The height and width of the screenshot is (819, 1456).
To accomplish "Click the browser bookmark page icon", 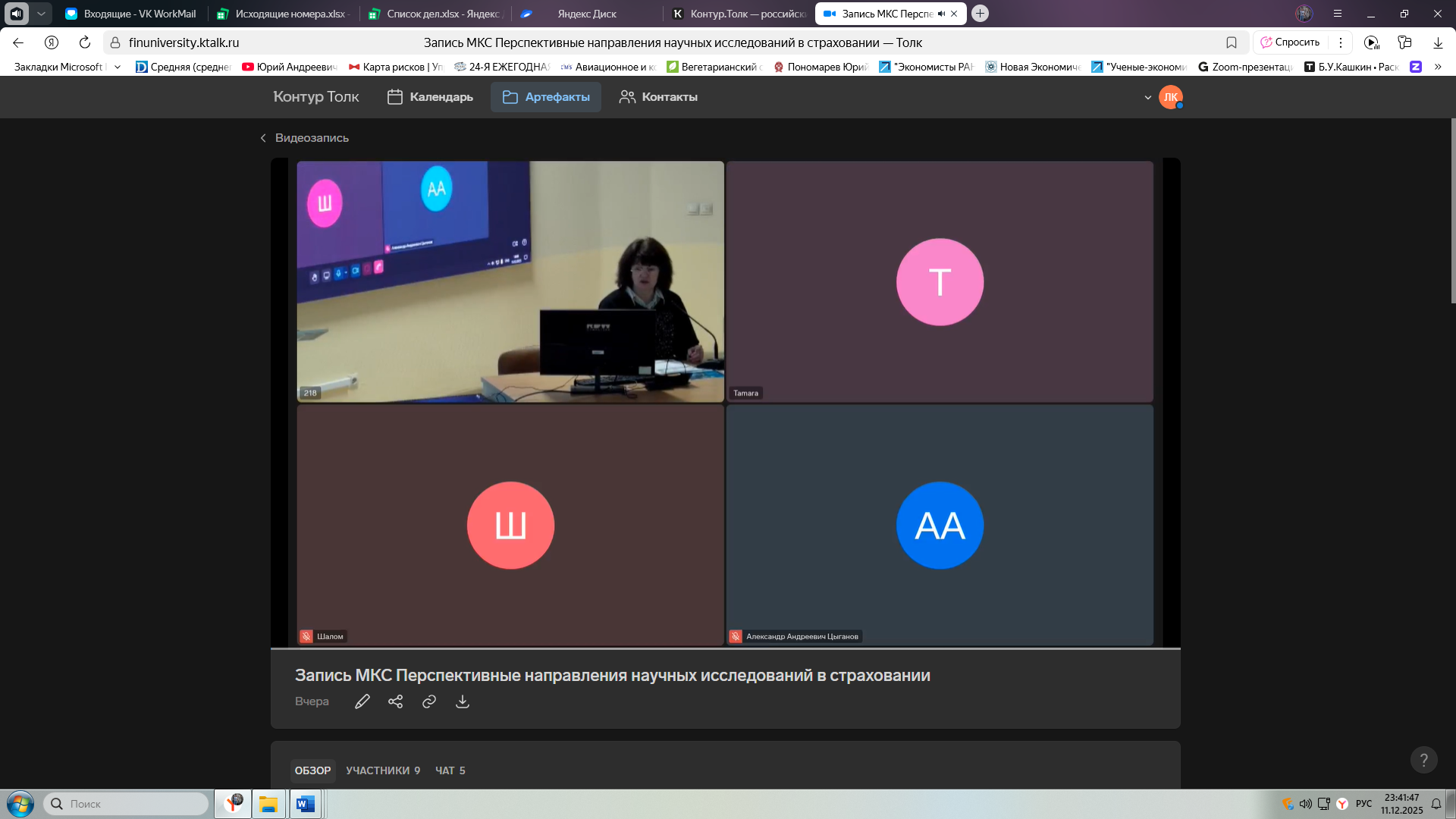I will pyautogui.click(x=1232, y=42).
